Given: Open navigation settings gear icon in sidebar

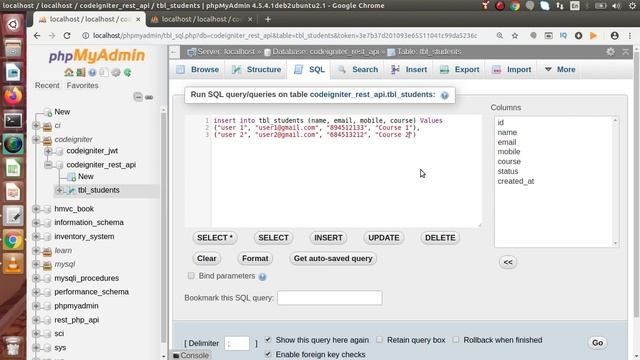Looking at the screenshot, I should [x=116, y=72].
